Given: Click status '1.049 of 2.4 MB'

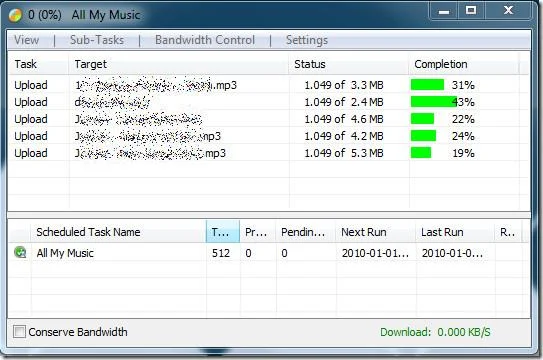Looking at the screenshot, I should pos(344,102).
